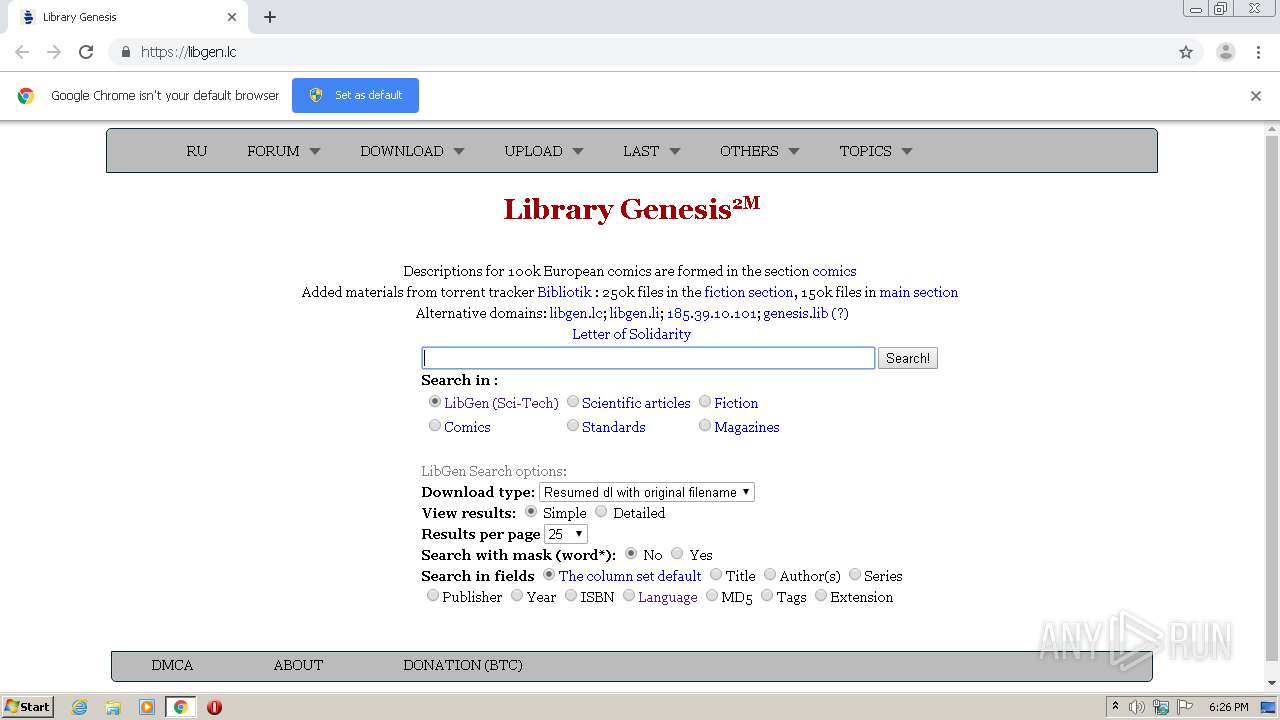
Task: Open the main section link
Action: click(919, 292)
